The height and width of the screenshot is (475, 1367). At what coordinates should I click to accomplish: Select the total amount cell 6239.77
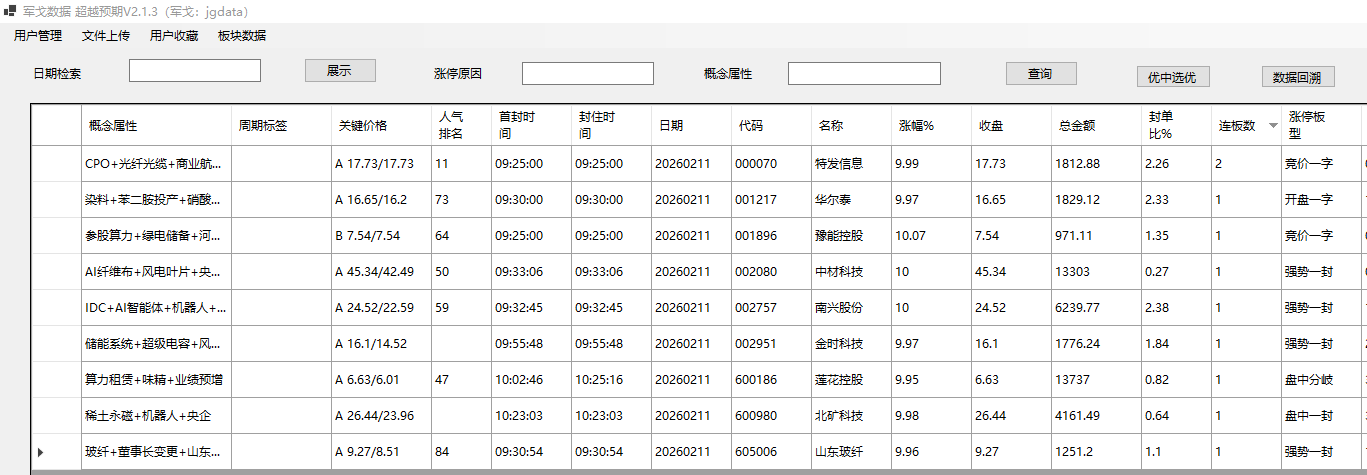click(x=1096, y=308)
